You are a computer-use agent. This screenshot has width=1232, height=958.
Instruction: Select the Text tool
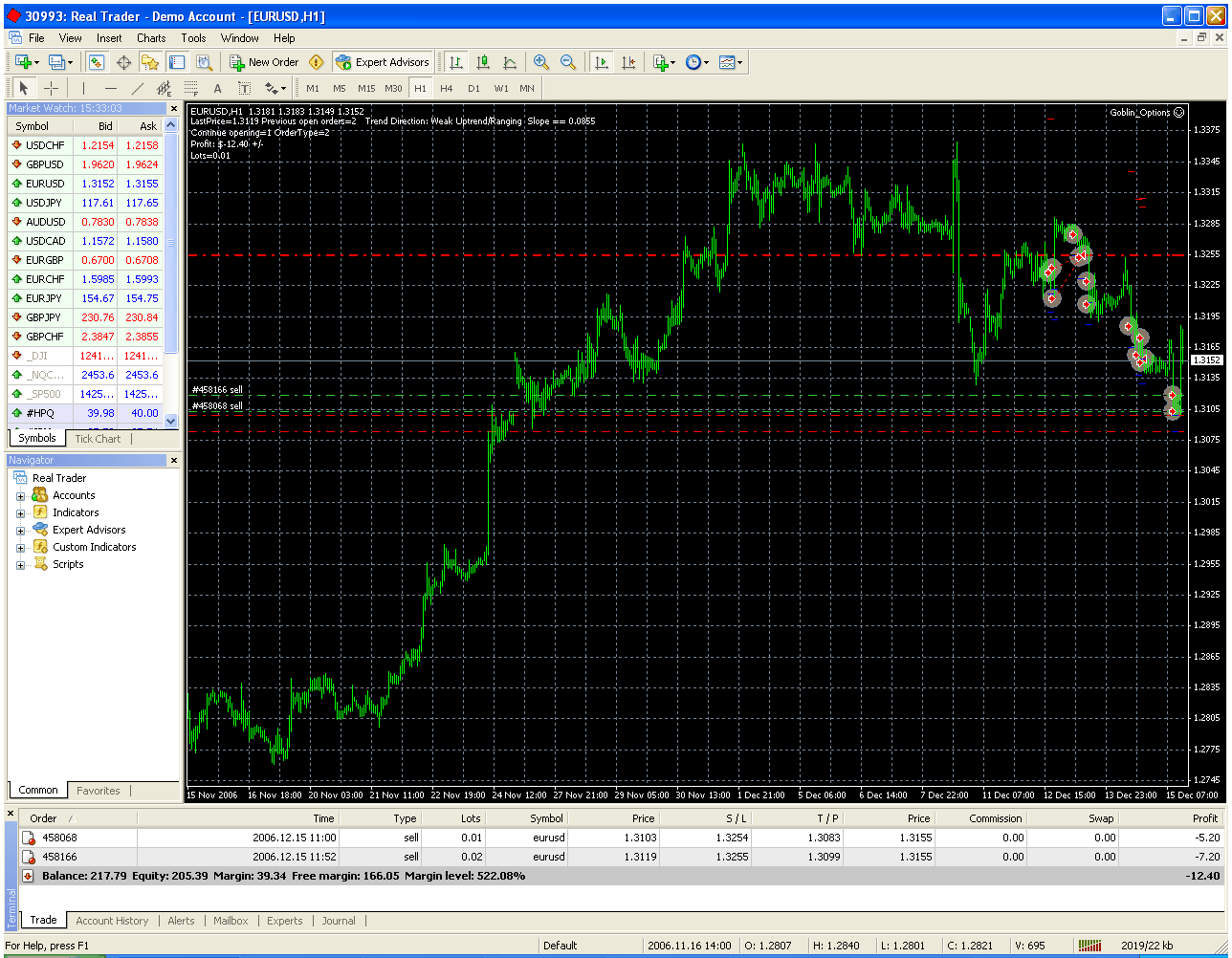217,88
